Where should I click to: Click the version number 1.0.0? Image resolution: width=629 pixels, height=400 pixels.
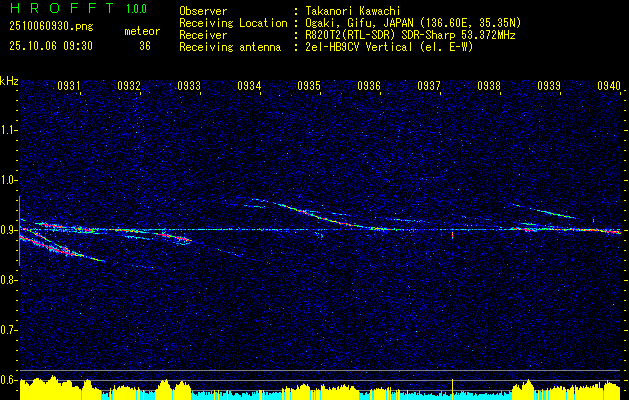coord(136,8)
